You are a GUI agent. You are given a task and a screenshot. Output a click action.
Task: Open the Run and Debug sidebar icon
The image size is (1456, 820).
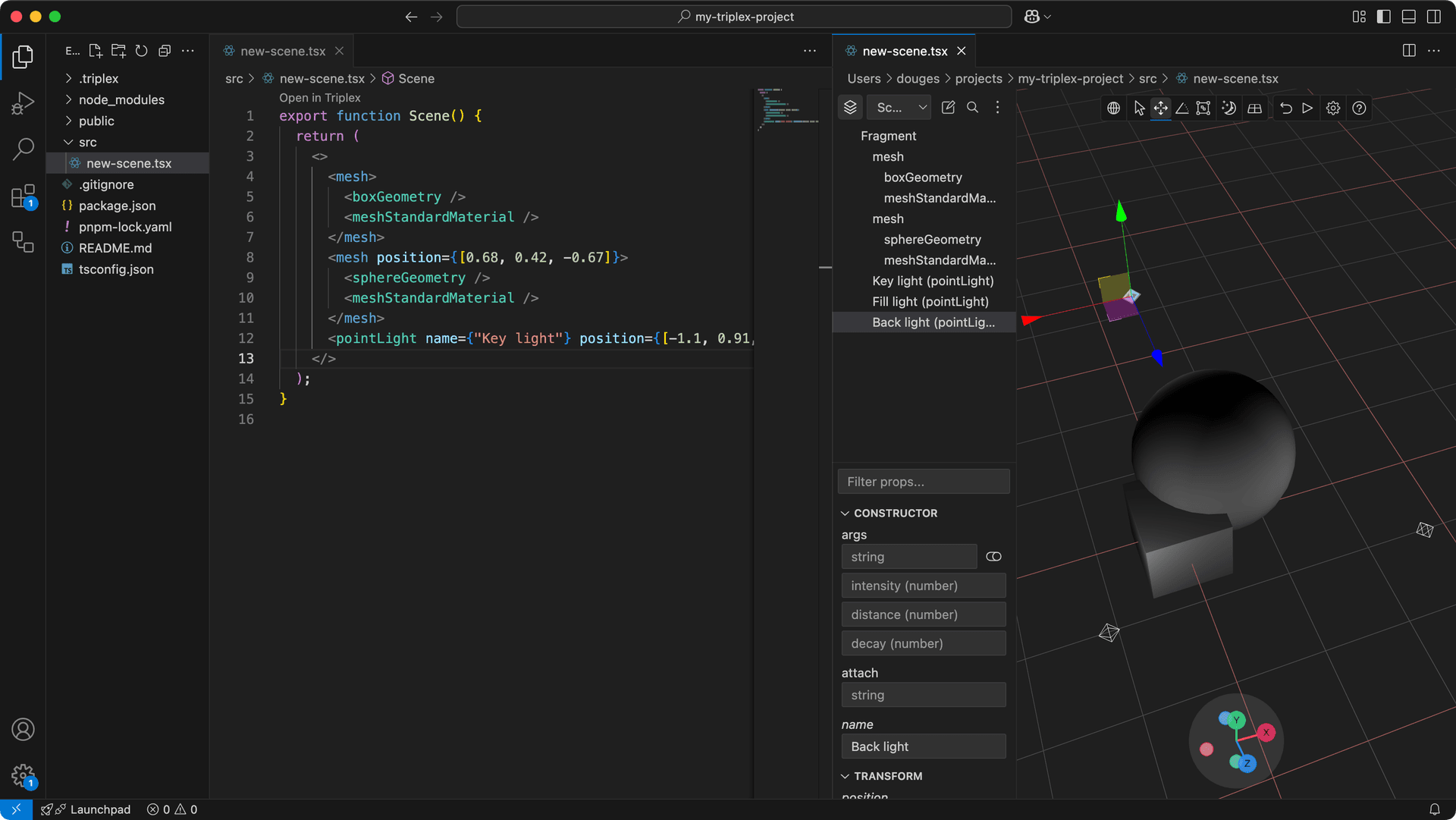coord(23,102)
